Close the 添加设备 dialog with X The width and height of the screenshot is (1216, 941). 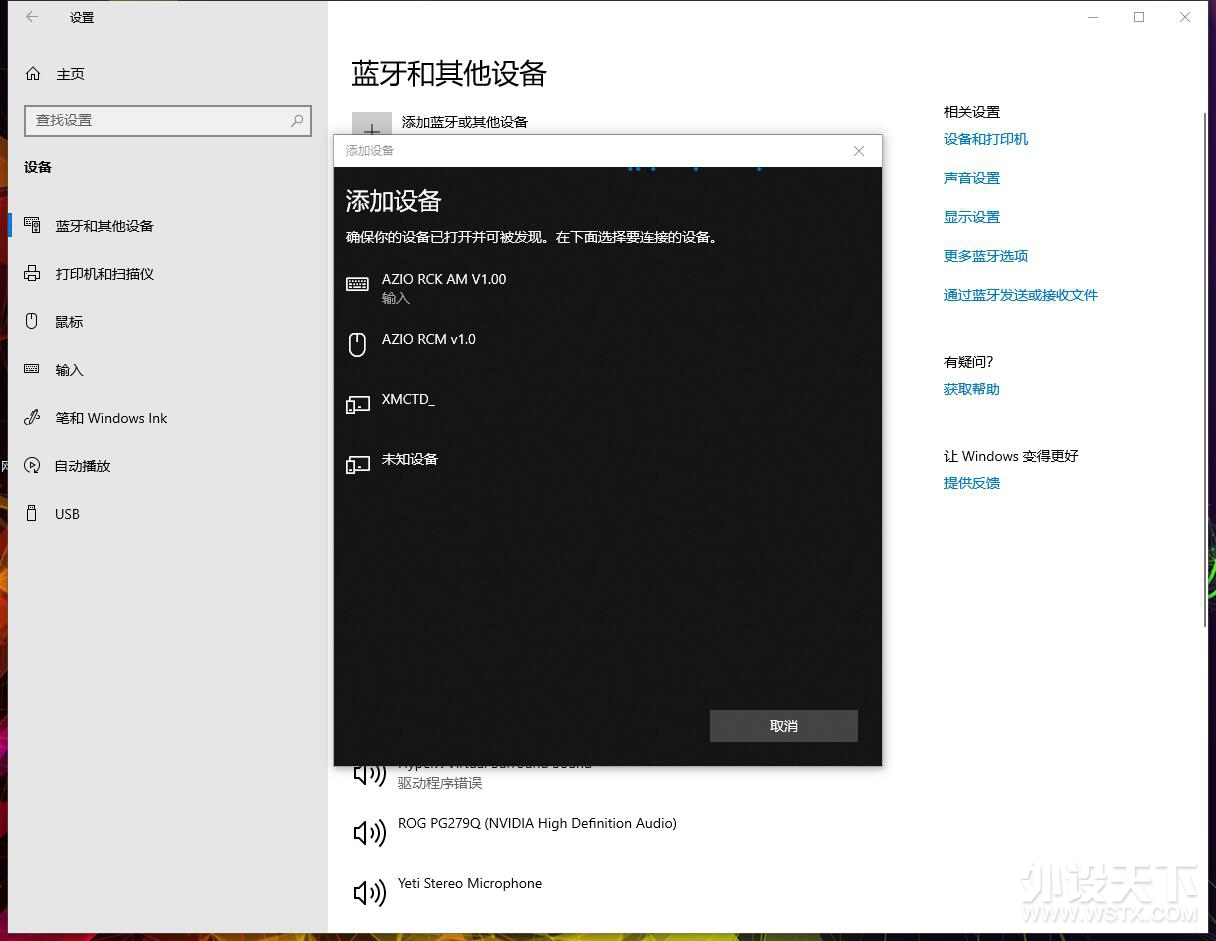[858, 151]
